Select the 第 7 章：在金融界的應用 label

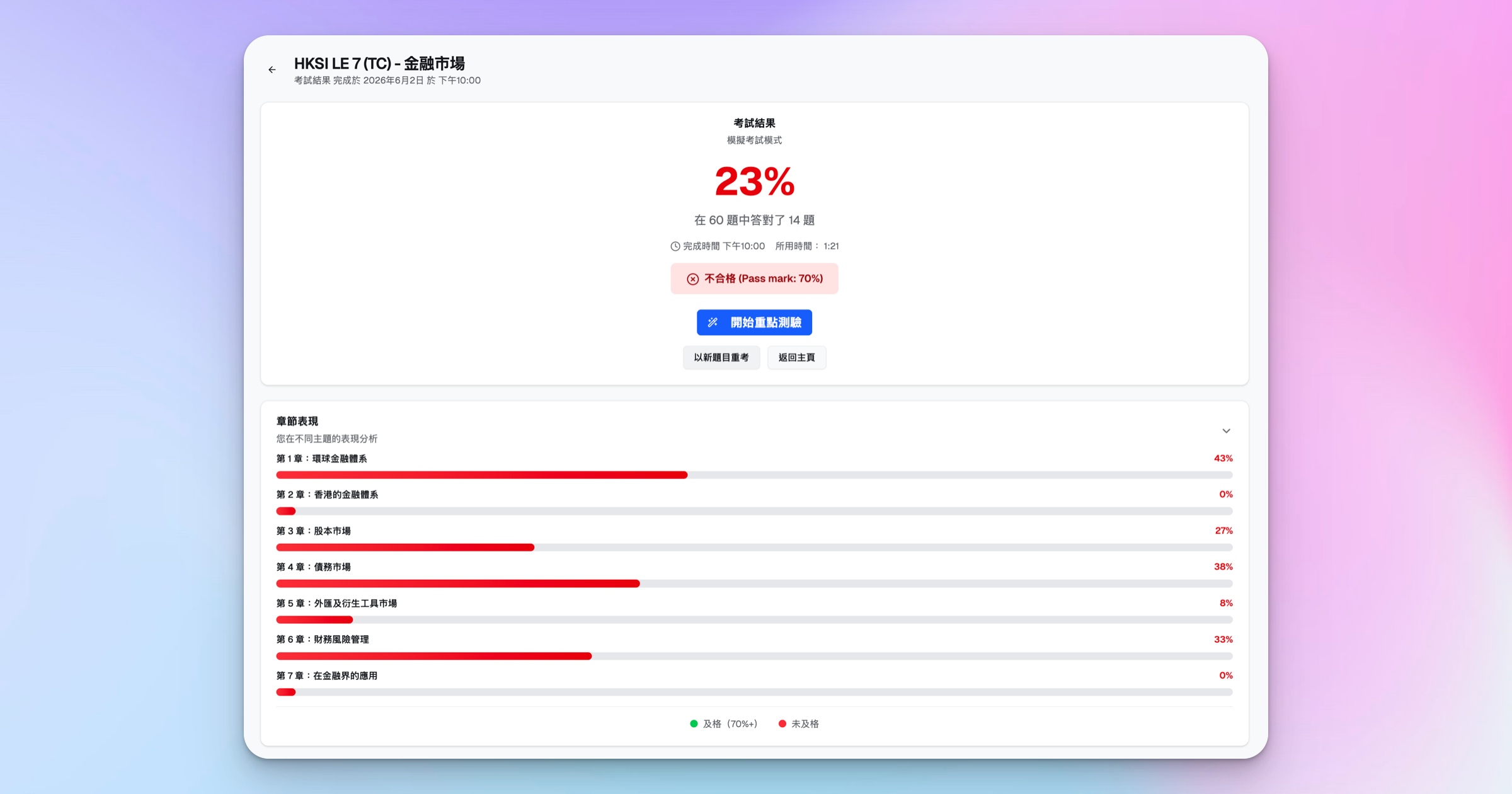[327, 676]
